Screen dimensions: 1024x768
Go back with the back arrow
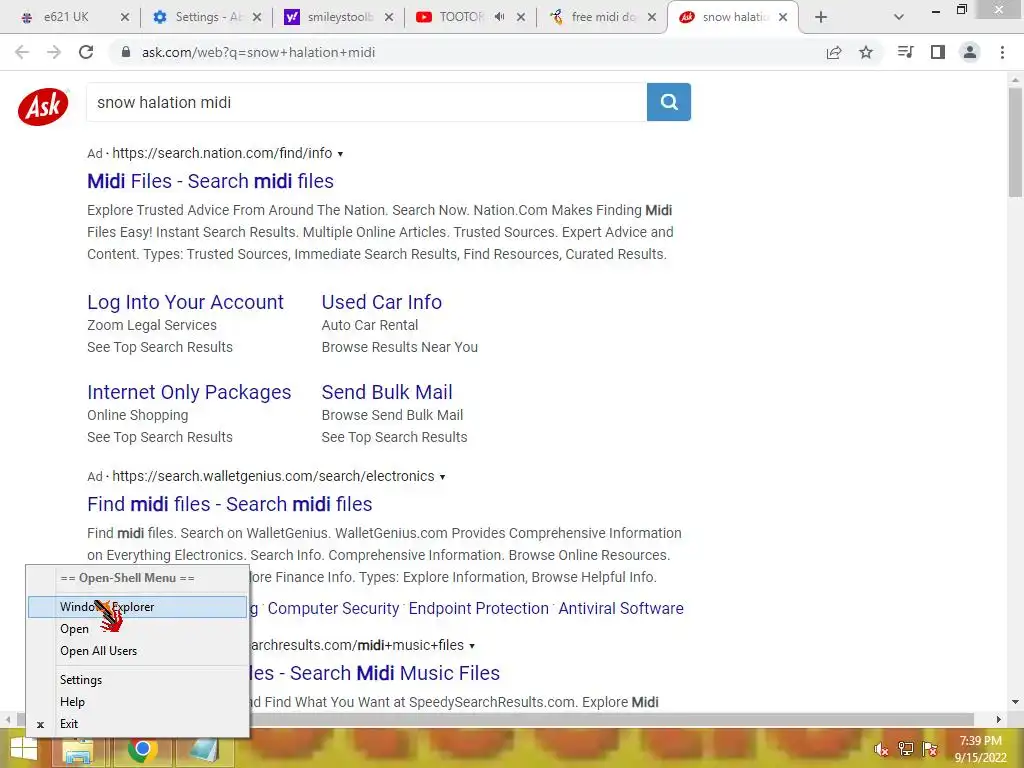pyautogui.click(x=22, y=52)
